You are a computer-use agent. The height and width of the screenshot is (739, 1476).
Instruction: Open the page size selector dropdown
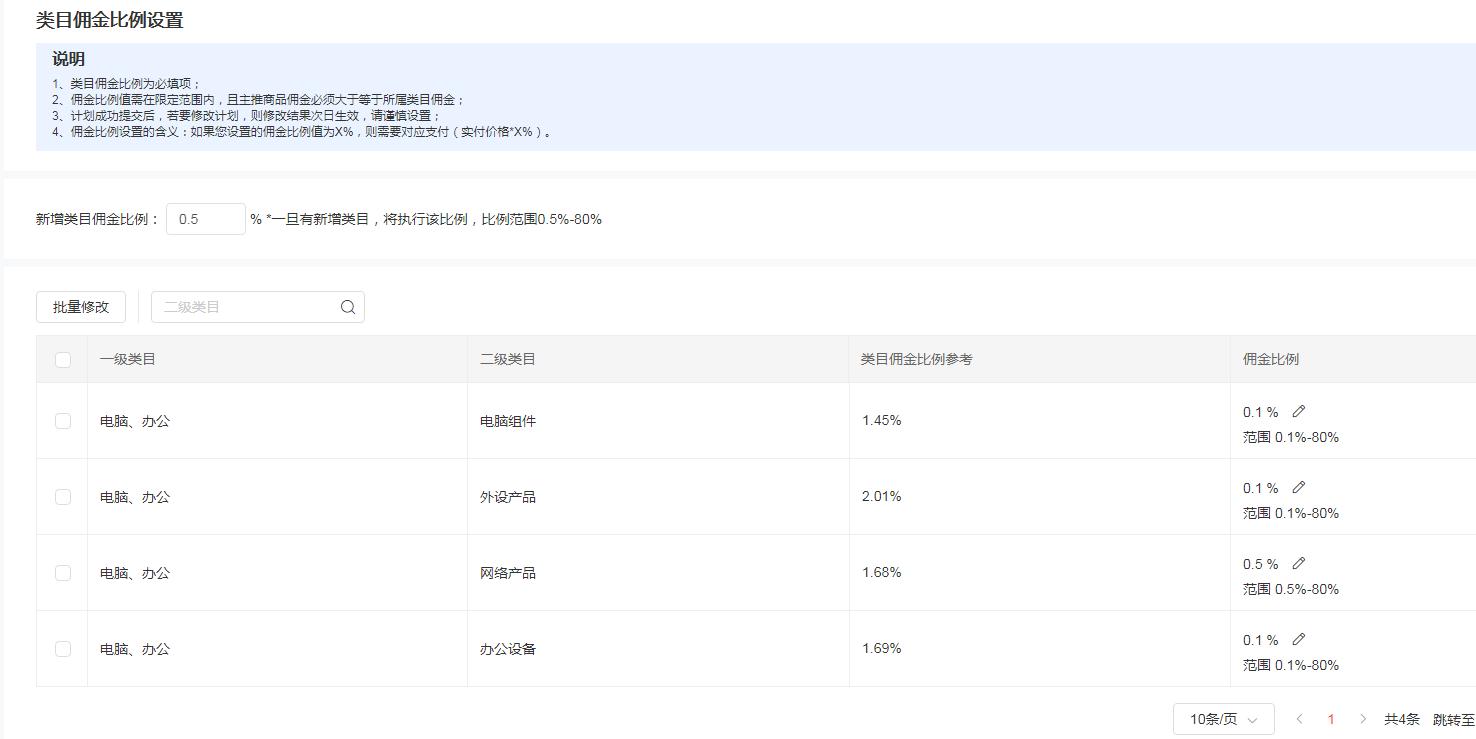tap(1222, 718)
